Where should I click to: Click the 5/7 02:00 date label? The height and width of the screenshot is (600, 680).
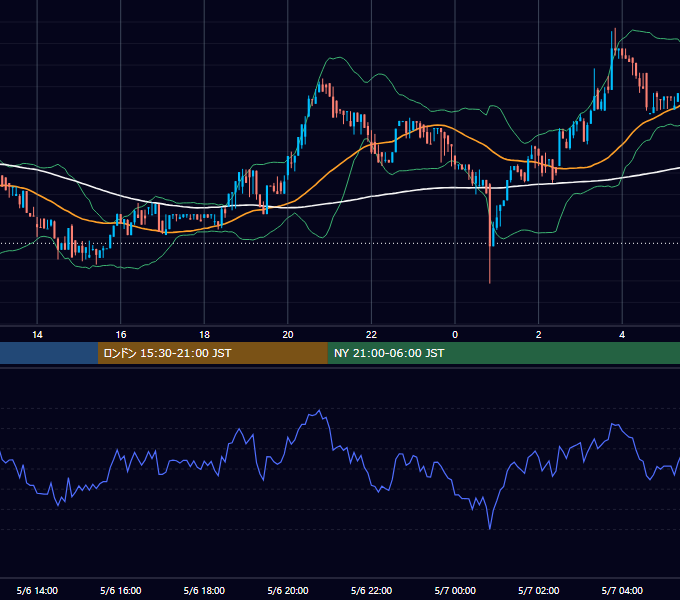point(539,590)
